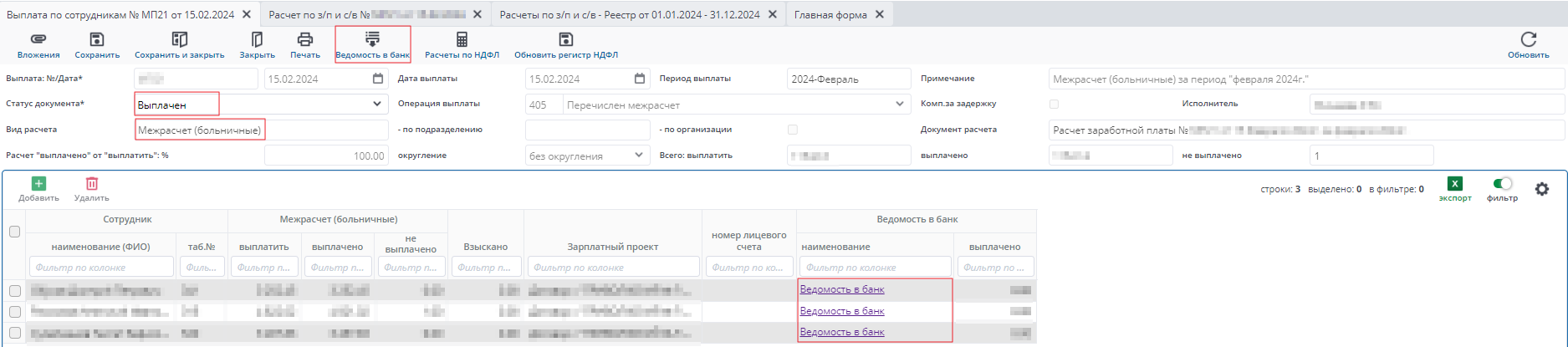This screenshot has width=1568, height=347.
Task: Export table to Excel via экспорт
Action: click(1455, 185)
